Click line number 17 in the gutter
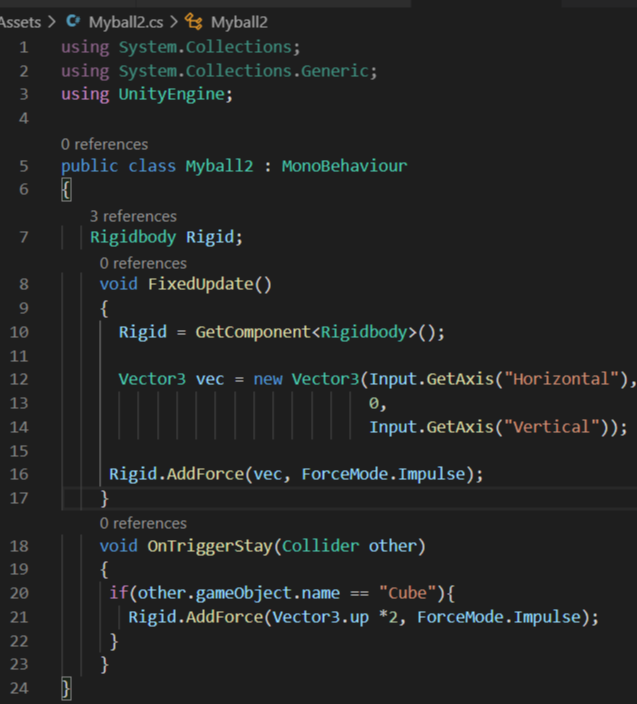Viewport: 637px width, 704px height. coord(19,498)
